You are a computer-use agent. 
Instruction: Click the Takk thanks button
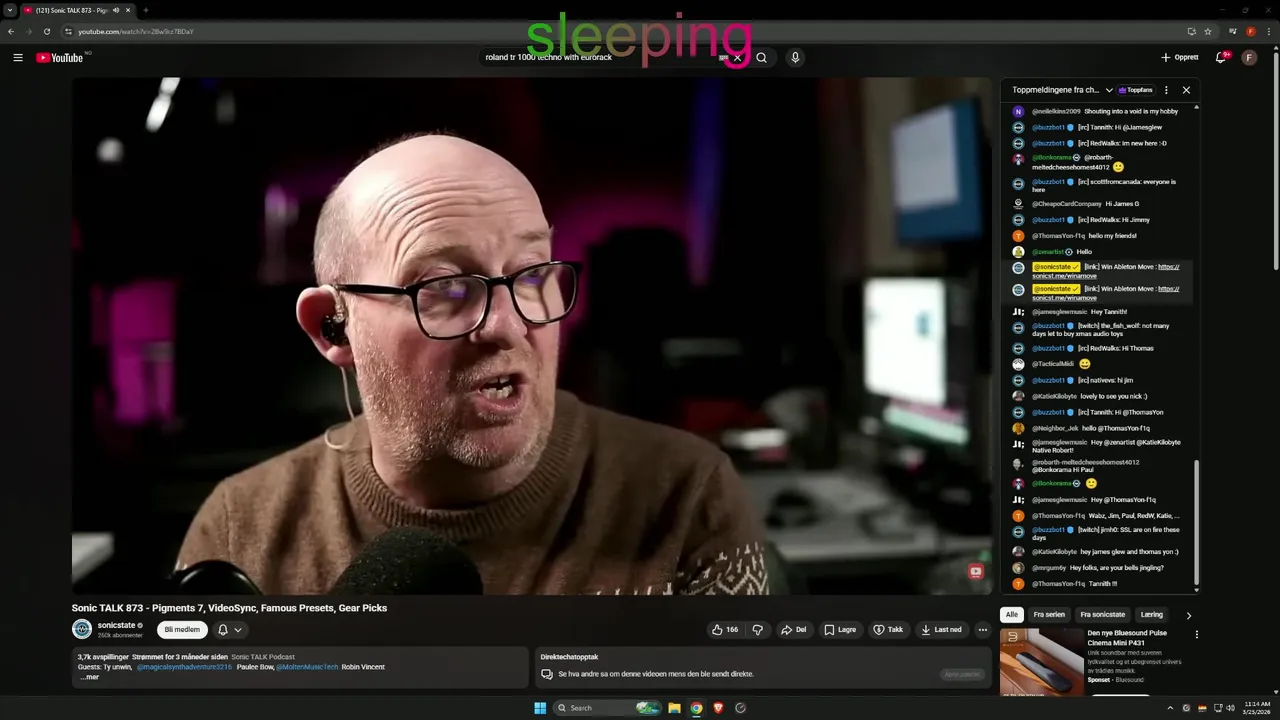point(888,630)
